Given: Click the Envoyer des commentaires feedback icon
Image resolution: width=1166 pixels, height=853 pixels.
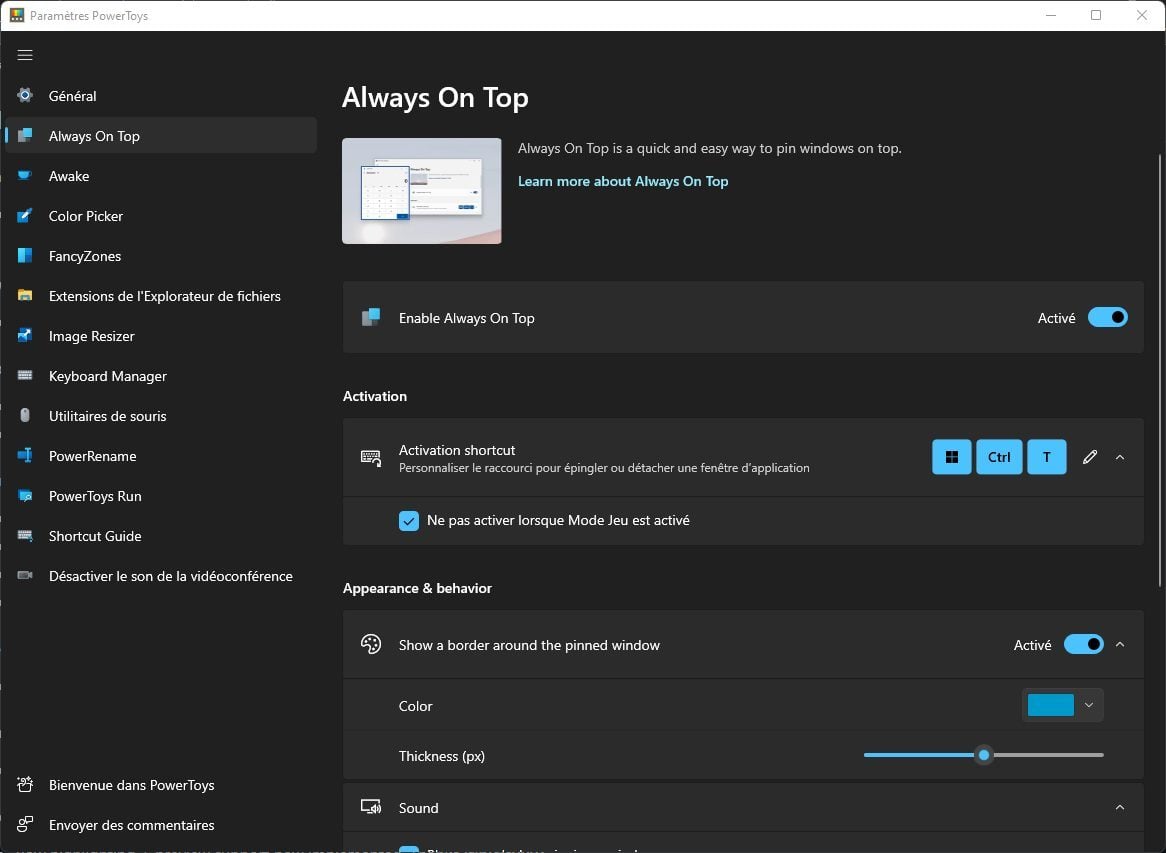Looking at the screenshot, I should [x=25, y=825].
